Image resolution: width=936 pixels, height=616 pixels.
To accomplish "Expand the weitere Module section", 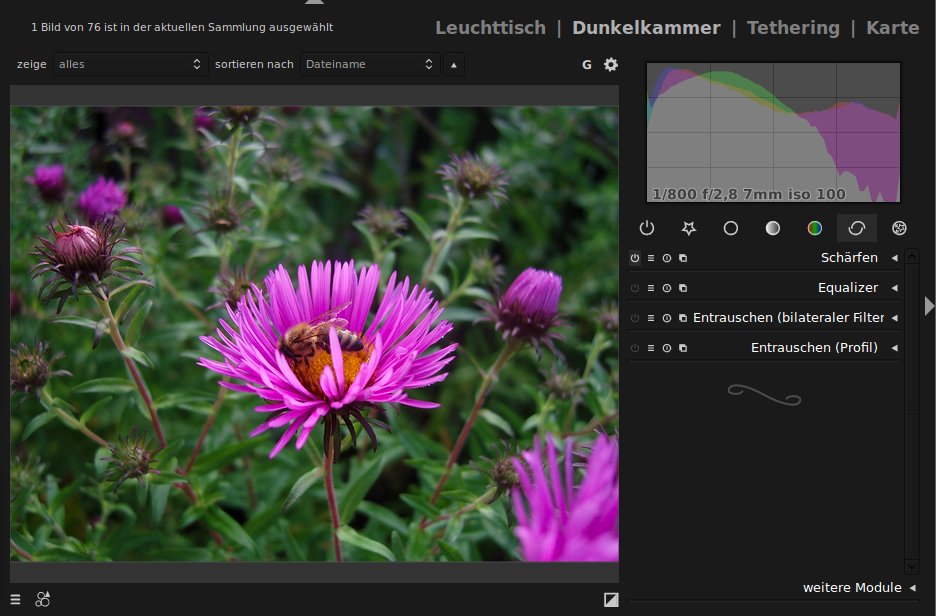I will (912, 588).
